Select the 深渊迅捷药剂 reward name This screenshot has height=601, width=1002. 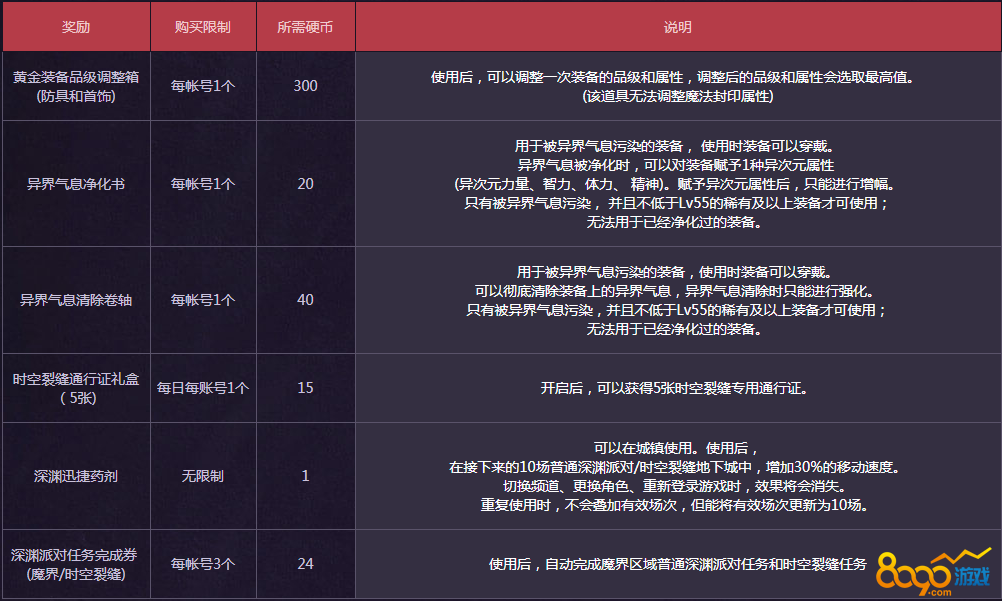coord(76,476)
